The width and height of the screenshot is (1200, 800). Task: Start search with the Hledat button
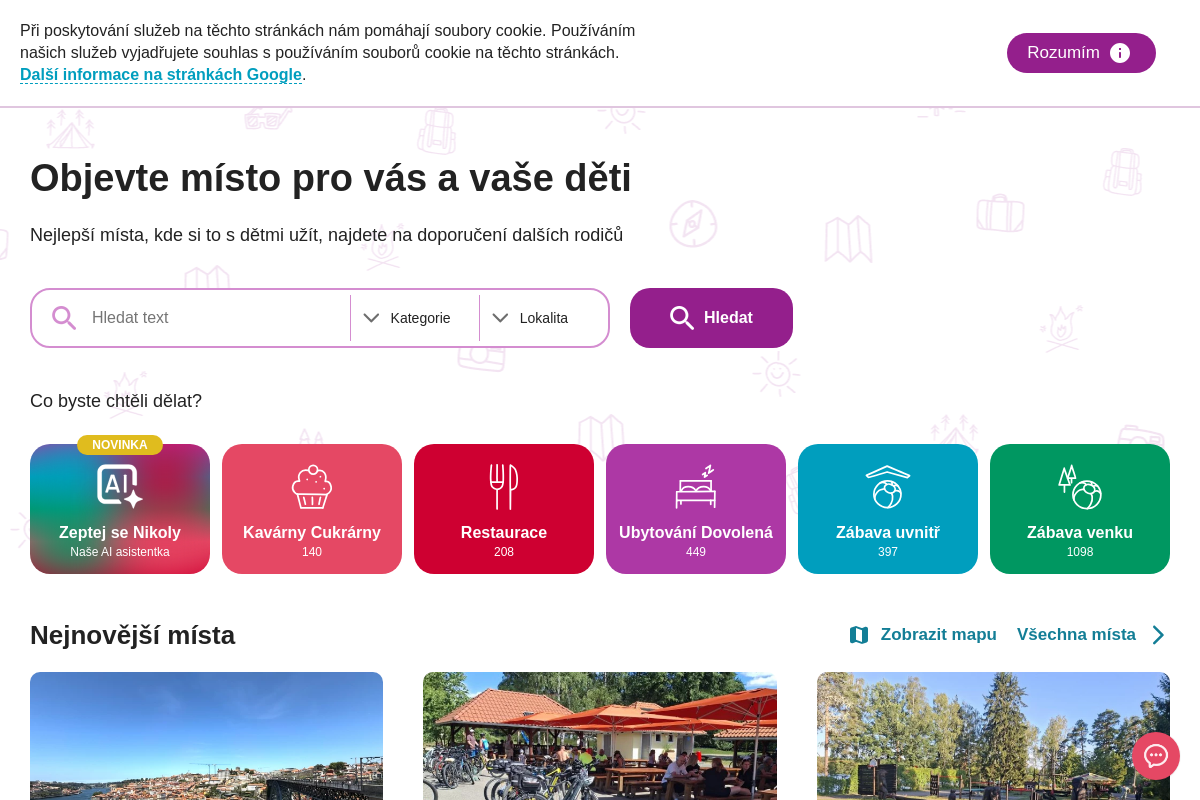tap(711, 318)
